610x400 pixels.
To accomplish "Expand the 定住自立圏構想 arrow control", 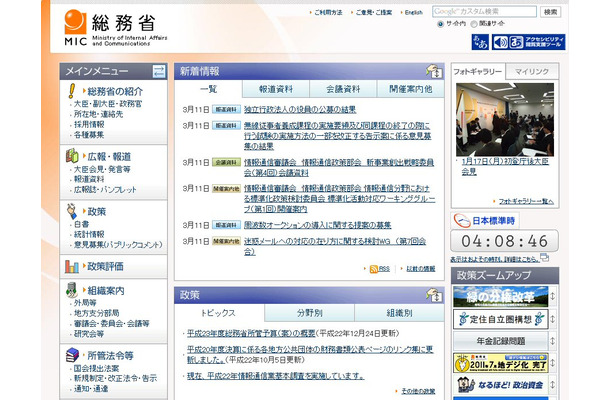I will pyautogui.click(x=552, y=319).
